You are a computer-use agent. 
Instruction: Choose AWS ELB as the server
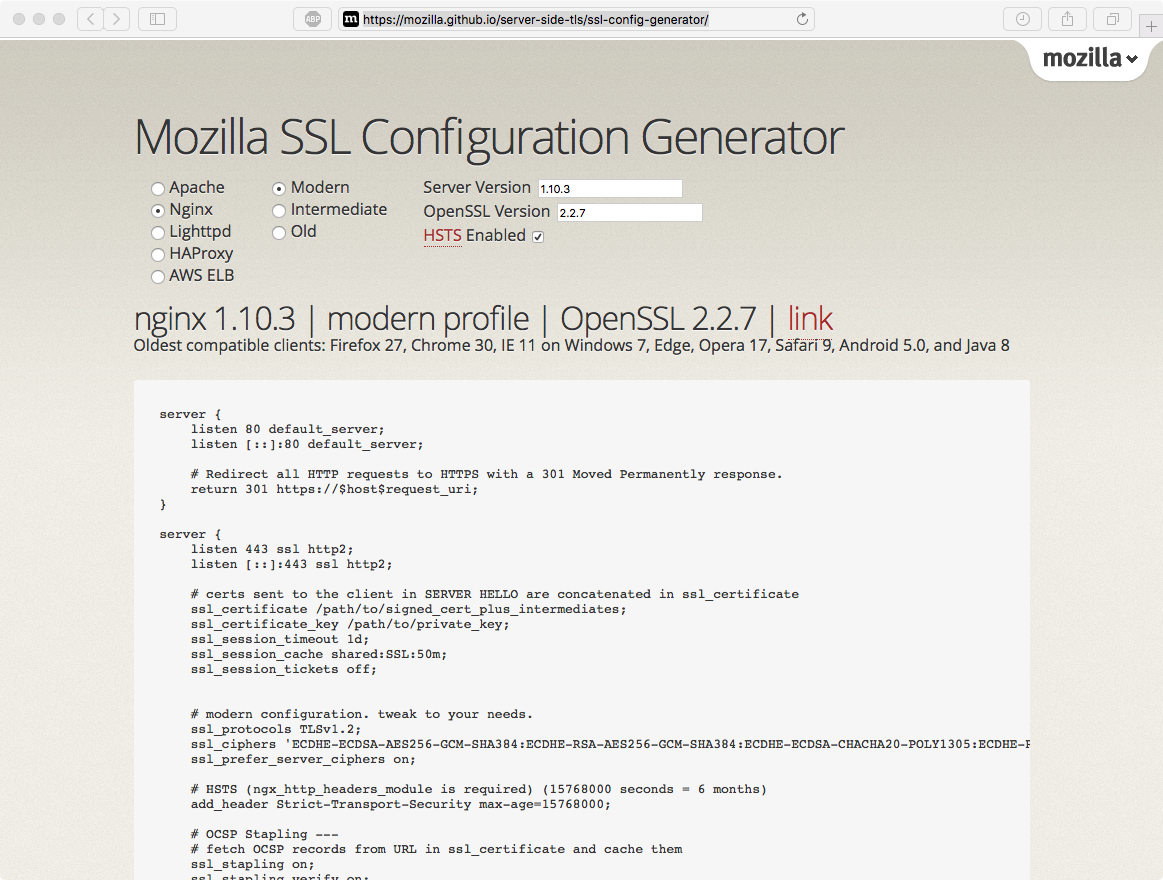pos(158,276)
